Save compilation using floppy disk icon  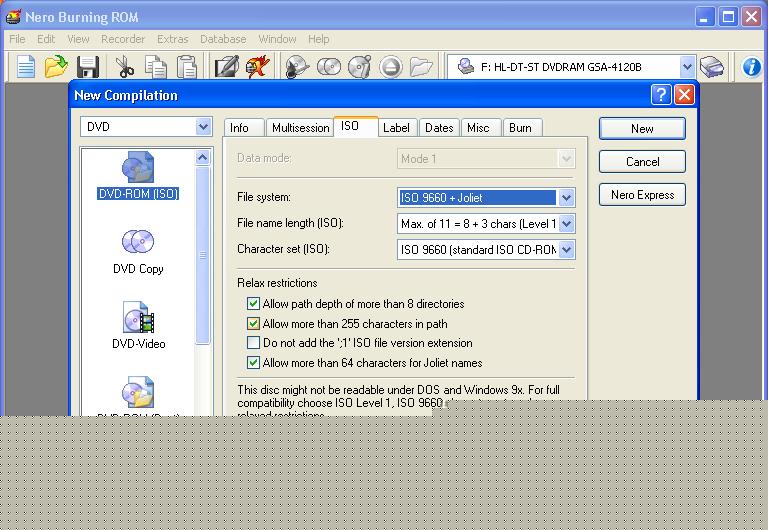[x=88, y=67]
